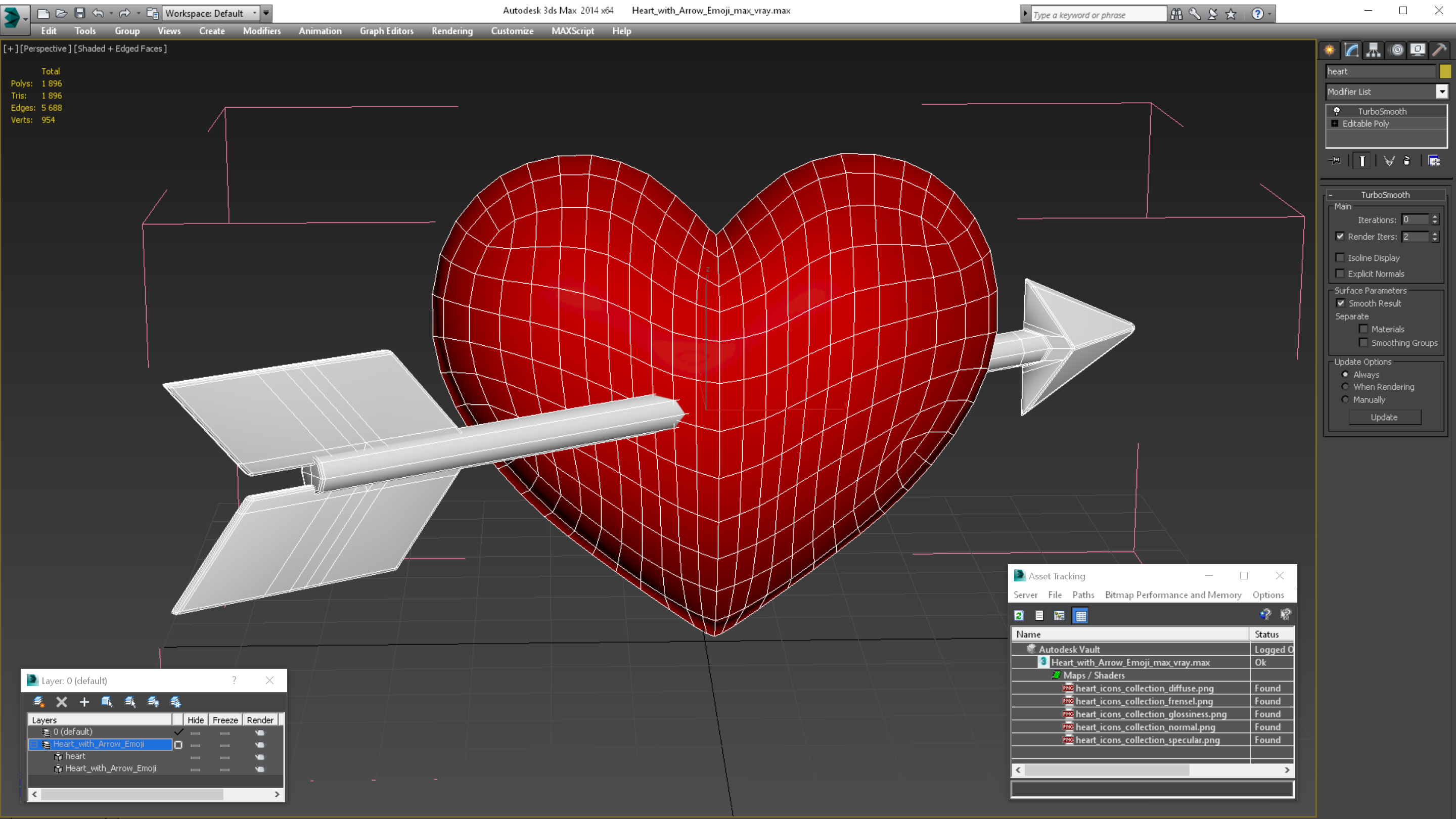Enable the Isoline Display checkbox
This screenshot has height=819, width=1456.
tap(1340, 258)
